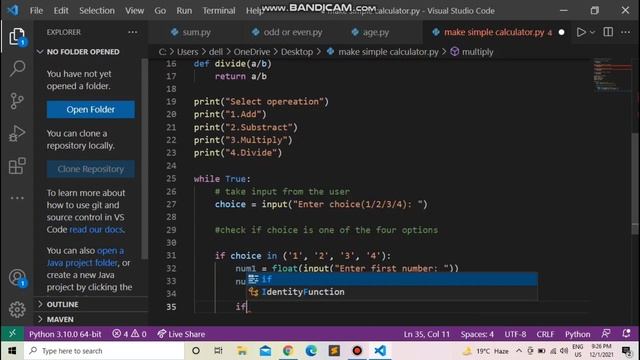Open the Run menu
Screen dimensions: 640x360
184,11
